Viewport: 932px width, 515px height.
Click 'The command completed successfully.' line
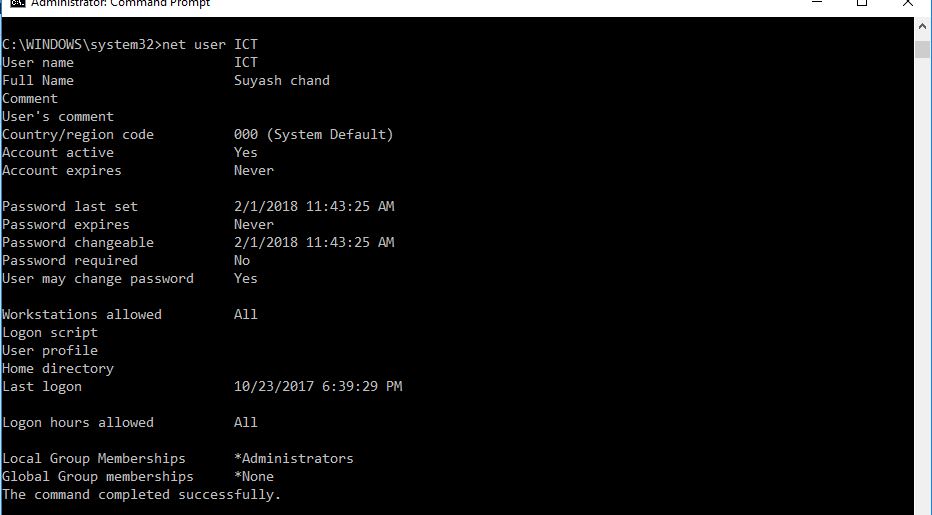pyautogui.click(x=141, y=495)
